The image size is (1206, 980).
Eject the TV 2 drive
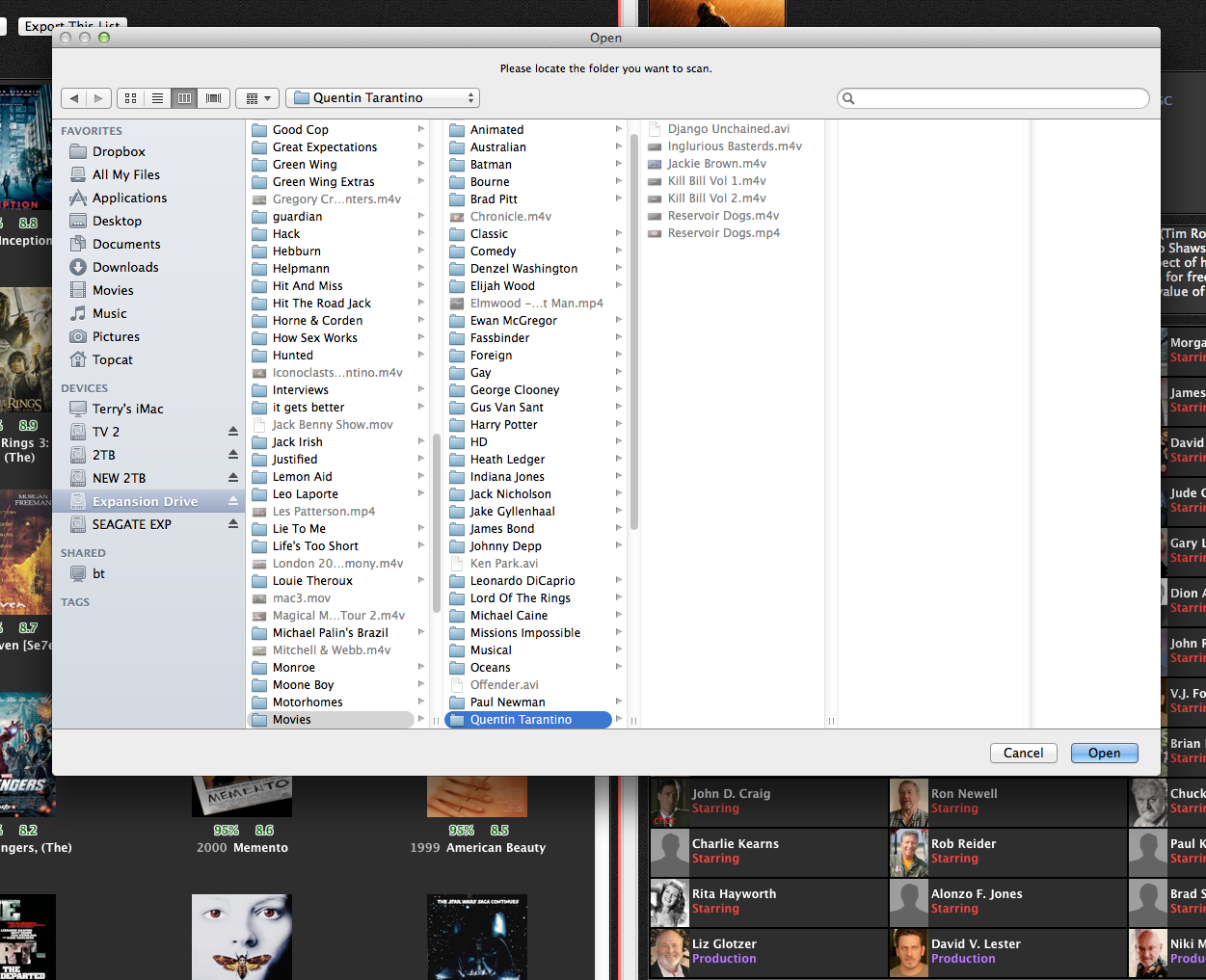(x=232, y=432)
